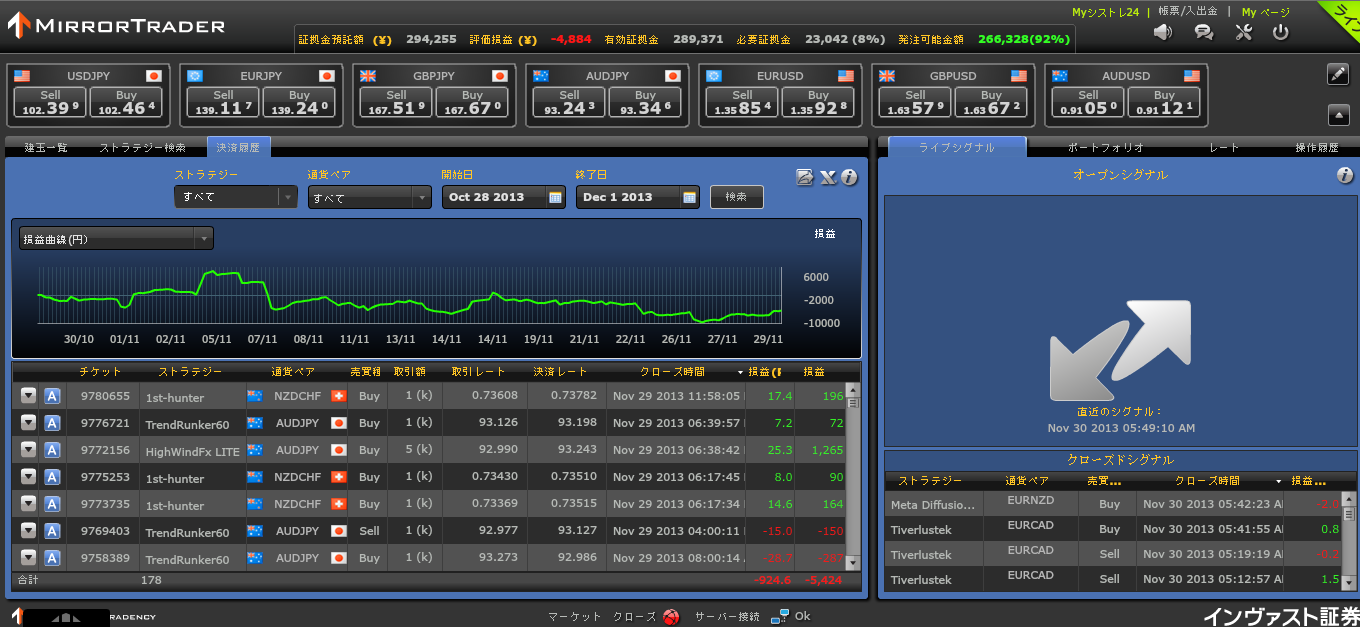This screenshot has width=1360, height=627.
Task: Click the A icon for ticket 9773735
Action: point(53,504)
